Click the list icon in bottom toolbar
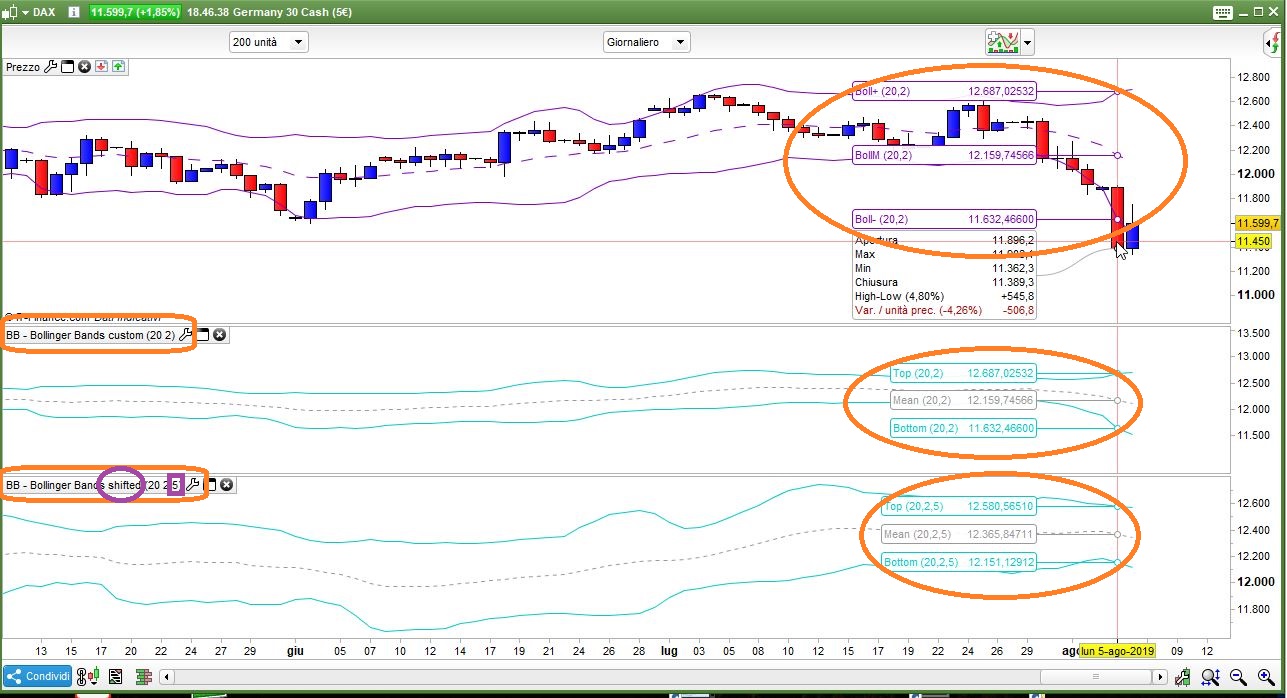The width and height of the screenshot is (1287, 698). pos(115,676)
